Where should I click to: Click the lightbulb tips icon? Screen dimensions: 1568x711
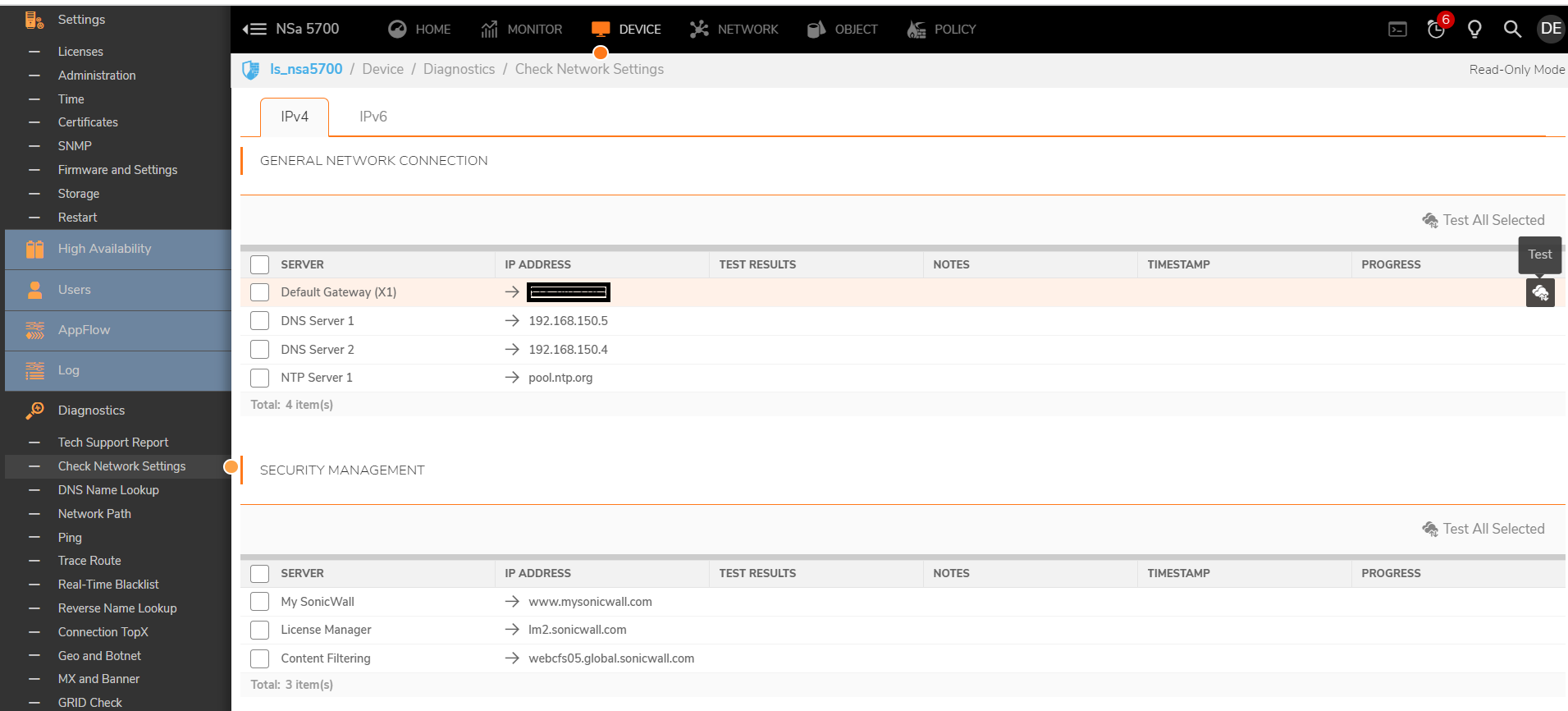tap(1474, 30)
